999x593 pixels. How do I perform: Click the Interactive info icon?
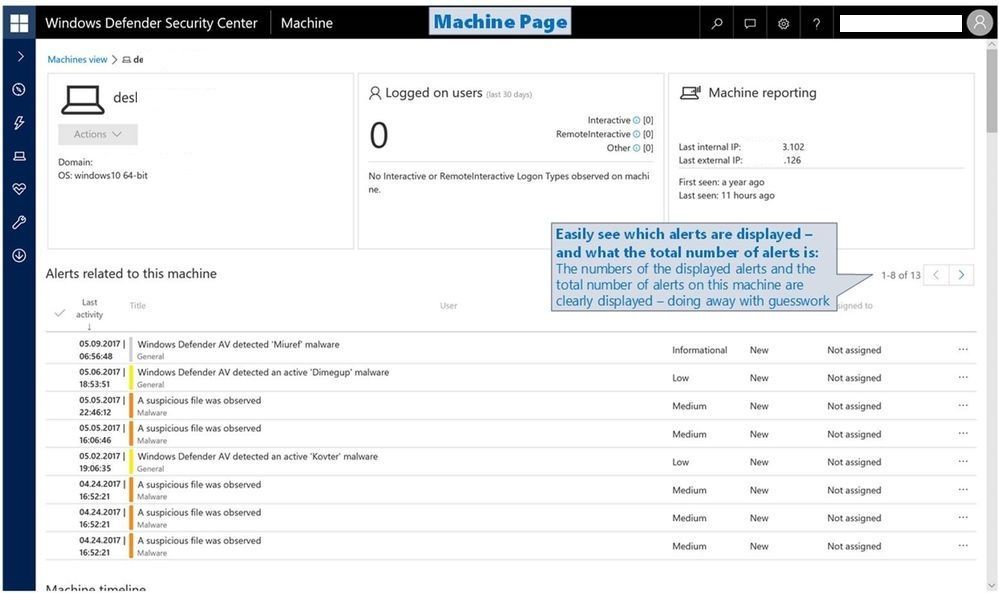point(636,120)
